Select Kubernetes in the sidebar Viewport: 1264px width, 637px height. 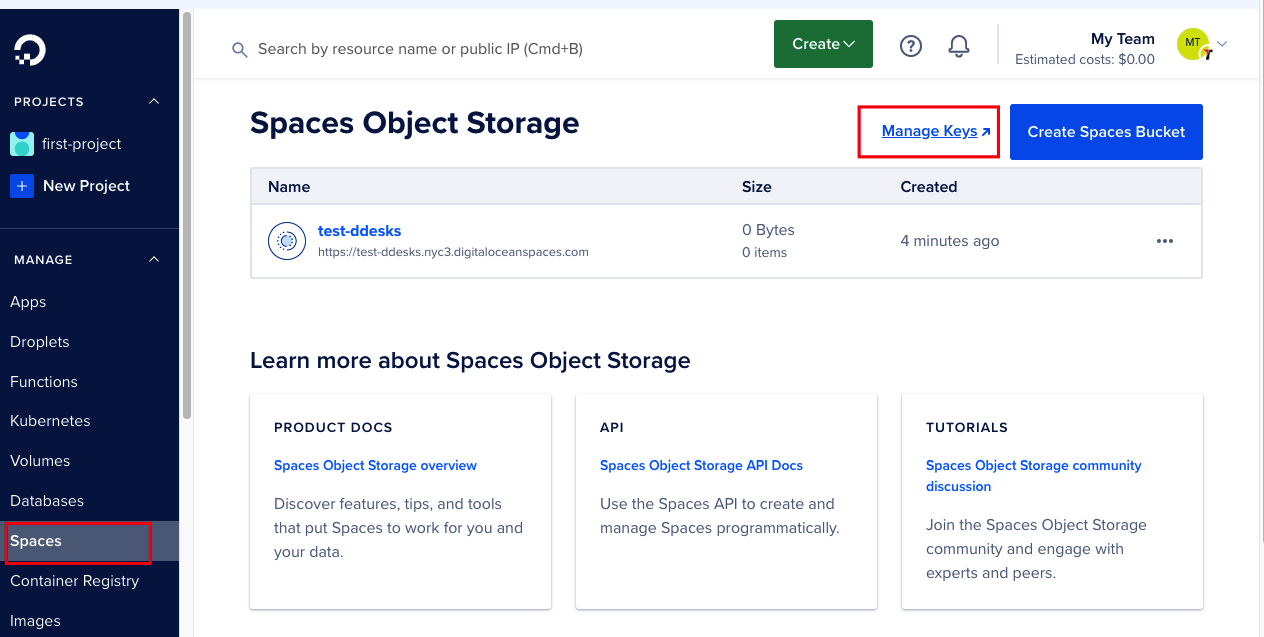pos(50,421)
